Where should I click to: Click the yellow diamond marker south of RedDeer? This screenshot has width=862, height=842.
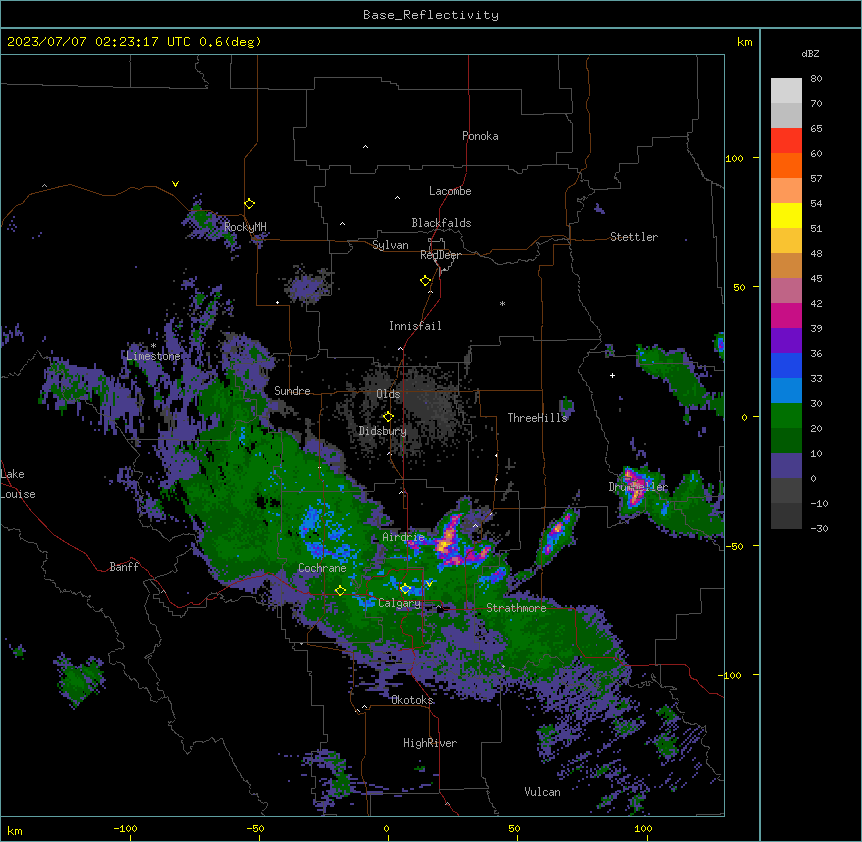pos(426,281)
